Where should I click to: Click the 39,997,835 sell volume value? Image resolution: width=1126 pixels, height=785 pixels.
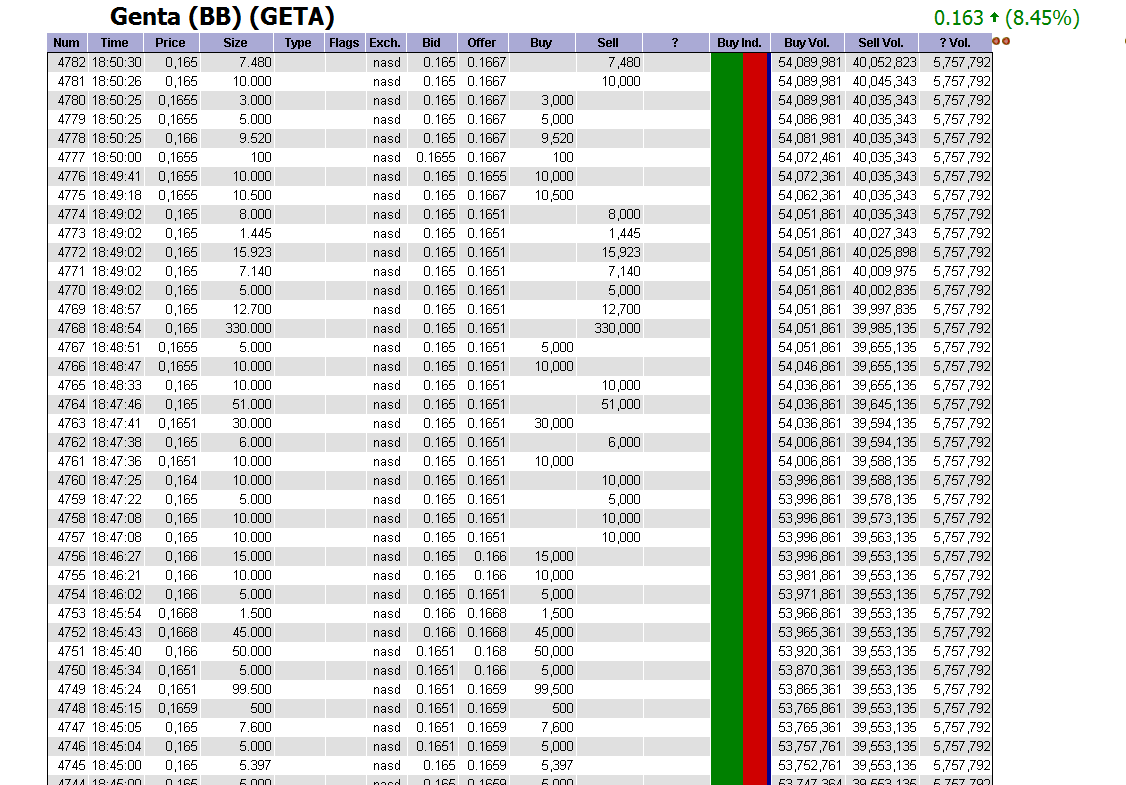(884, 310)
